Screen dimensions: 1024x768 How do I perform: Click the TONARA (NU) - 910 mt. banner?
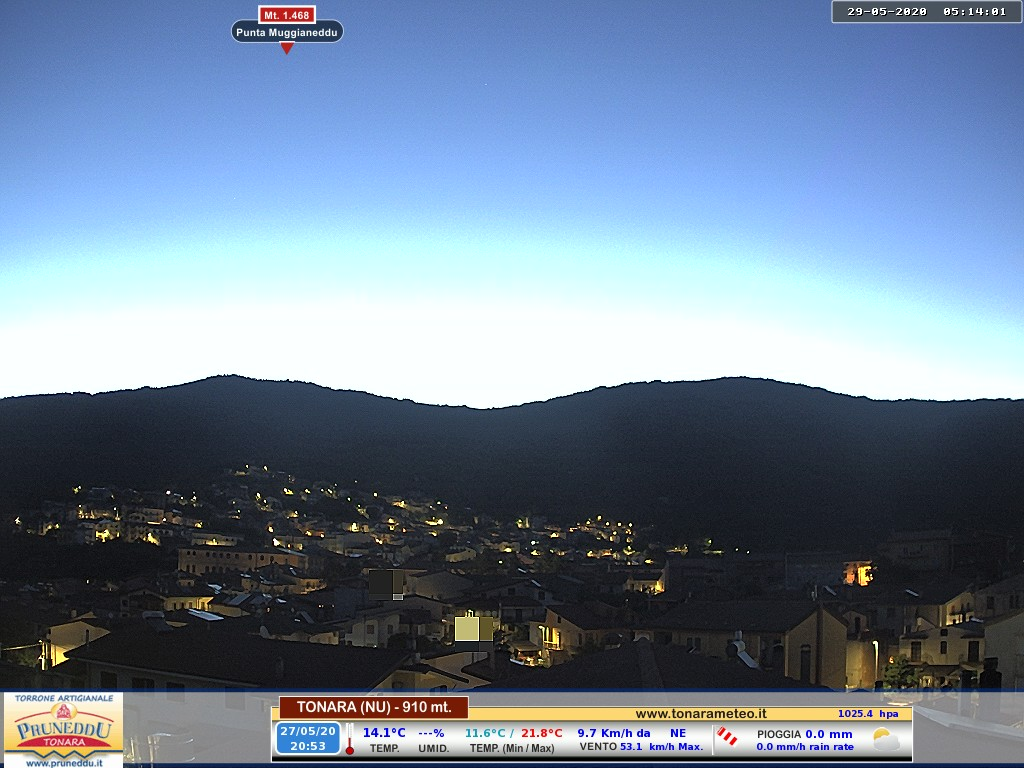(x=374, y=707)
